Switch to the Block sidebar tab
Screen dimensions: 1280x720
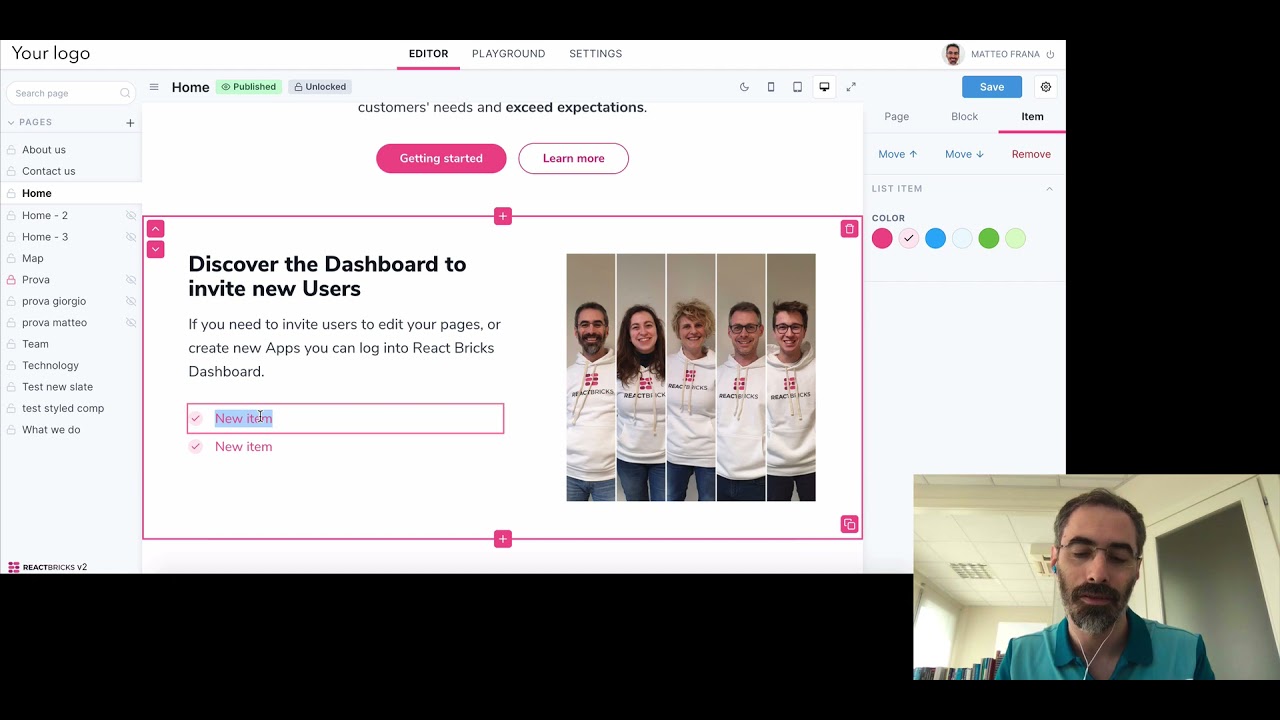pyautogui.click(x=965, y=116)
